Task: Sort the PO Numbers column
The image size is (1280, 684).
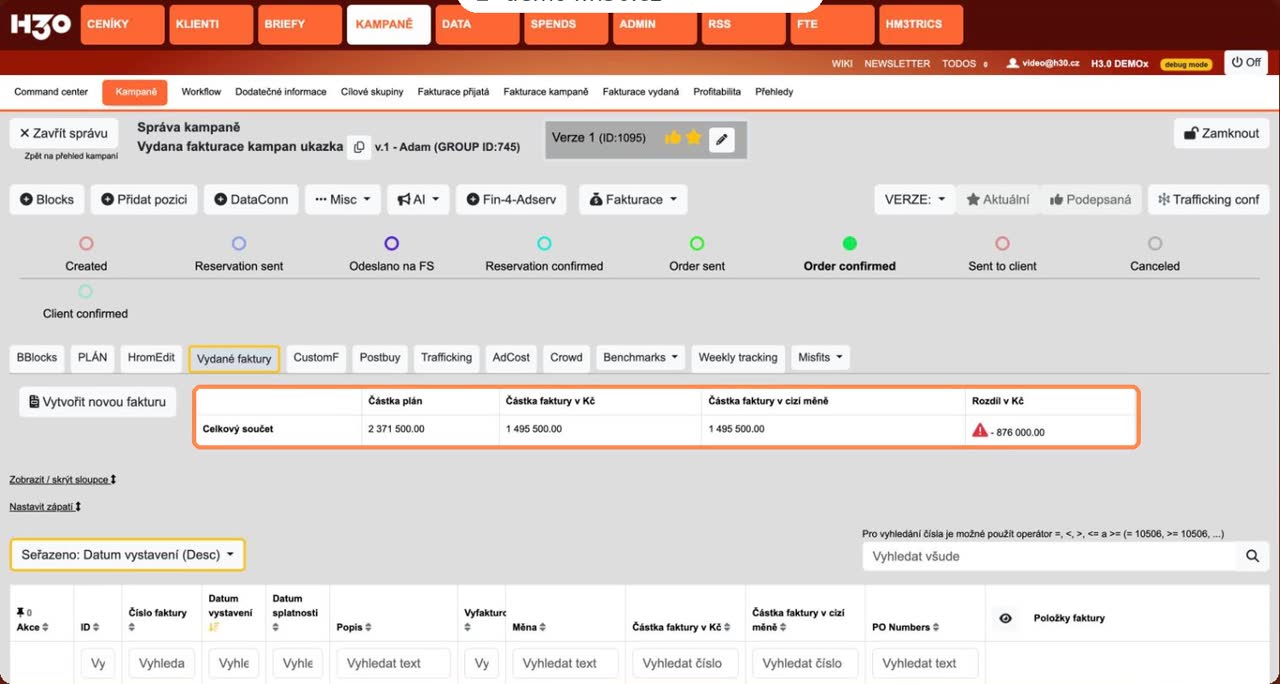Action: click(x=937, y=628)
